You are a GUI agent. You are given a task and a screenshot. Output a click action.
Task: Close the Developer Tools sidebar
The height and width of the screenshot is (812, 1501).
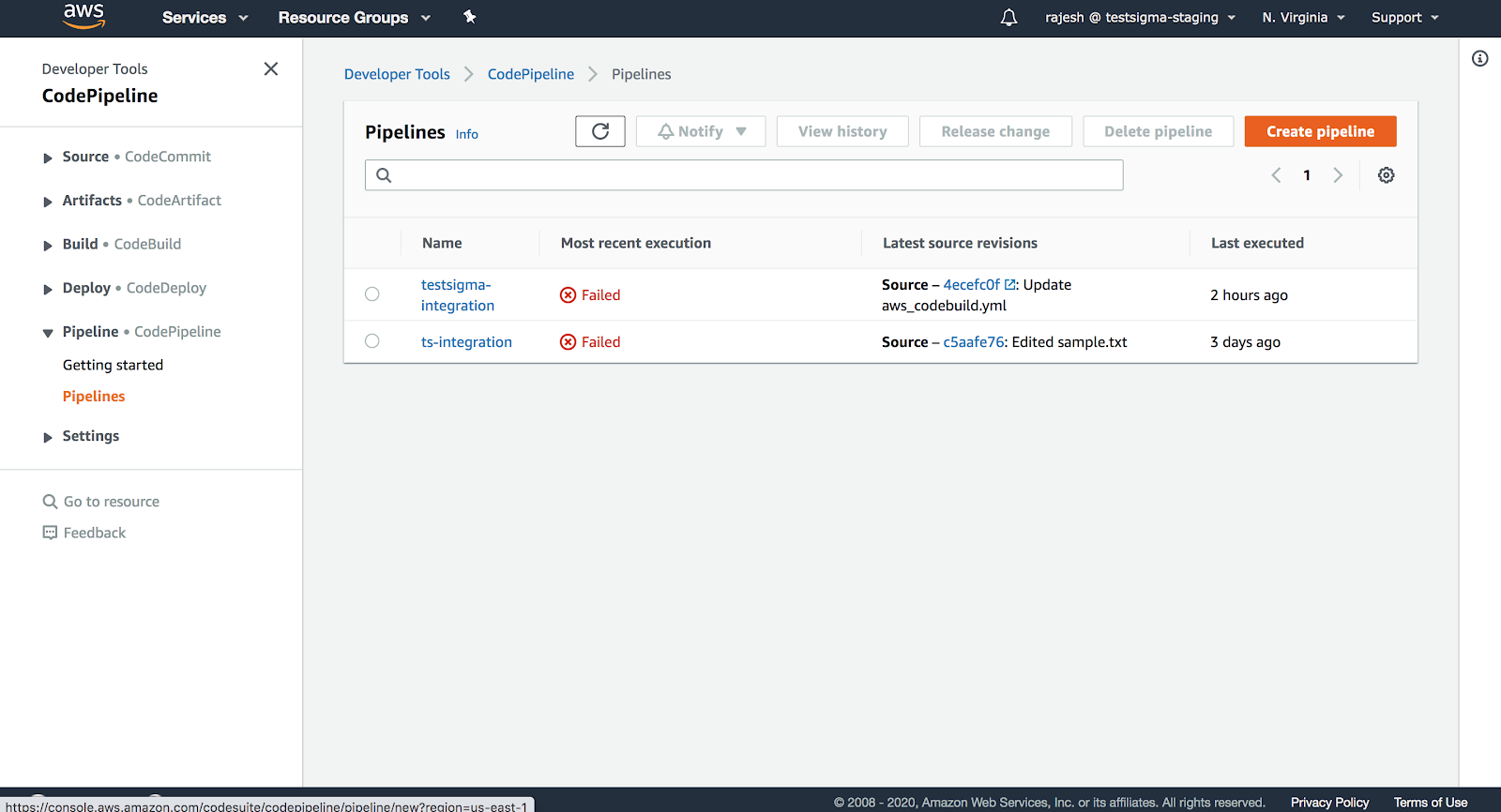click(x=271, y=68)
